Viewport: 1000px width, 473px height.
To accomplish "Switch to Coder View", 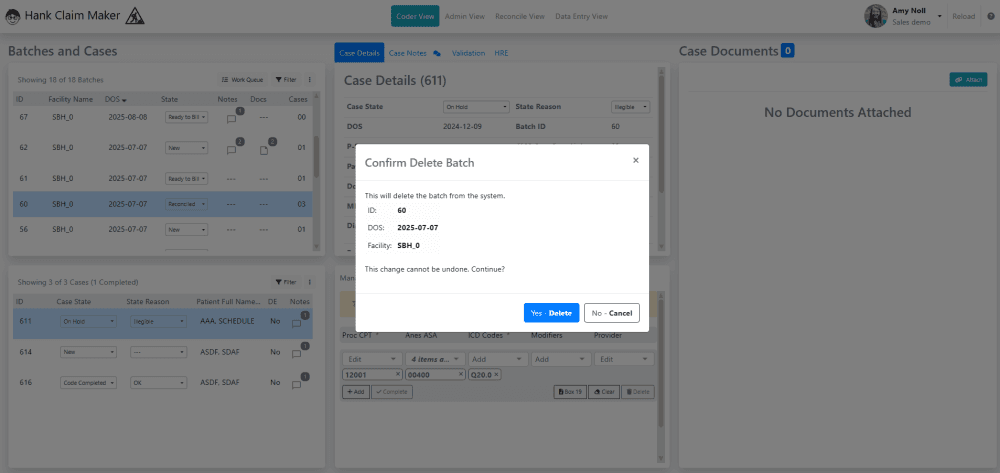I will pos(415,17).
